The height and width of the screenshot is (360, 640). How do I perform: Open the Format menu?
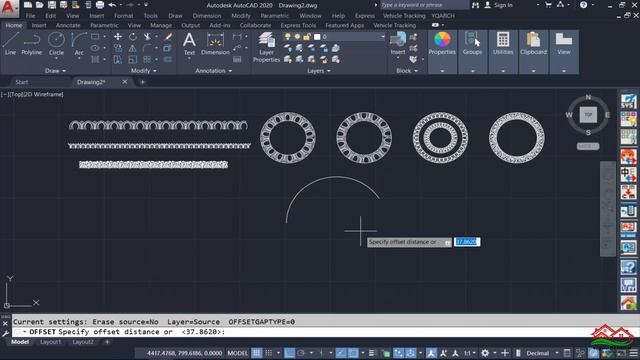[x=124, y=16]
